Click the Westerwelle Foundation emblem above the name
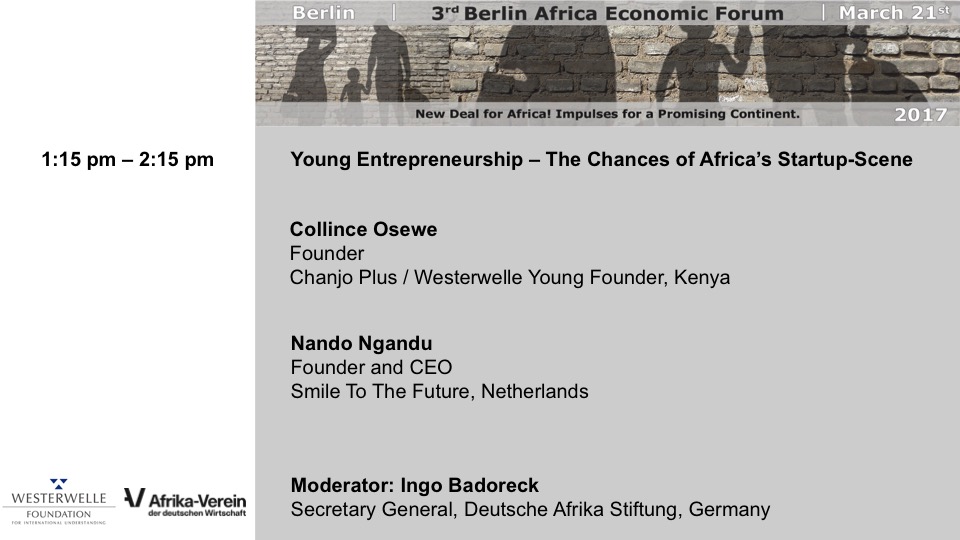The height and width of the screenshot is (540, 960). pos(58,482)
